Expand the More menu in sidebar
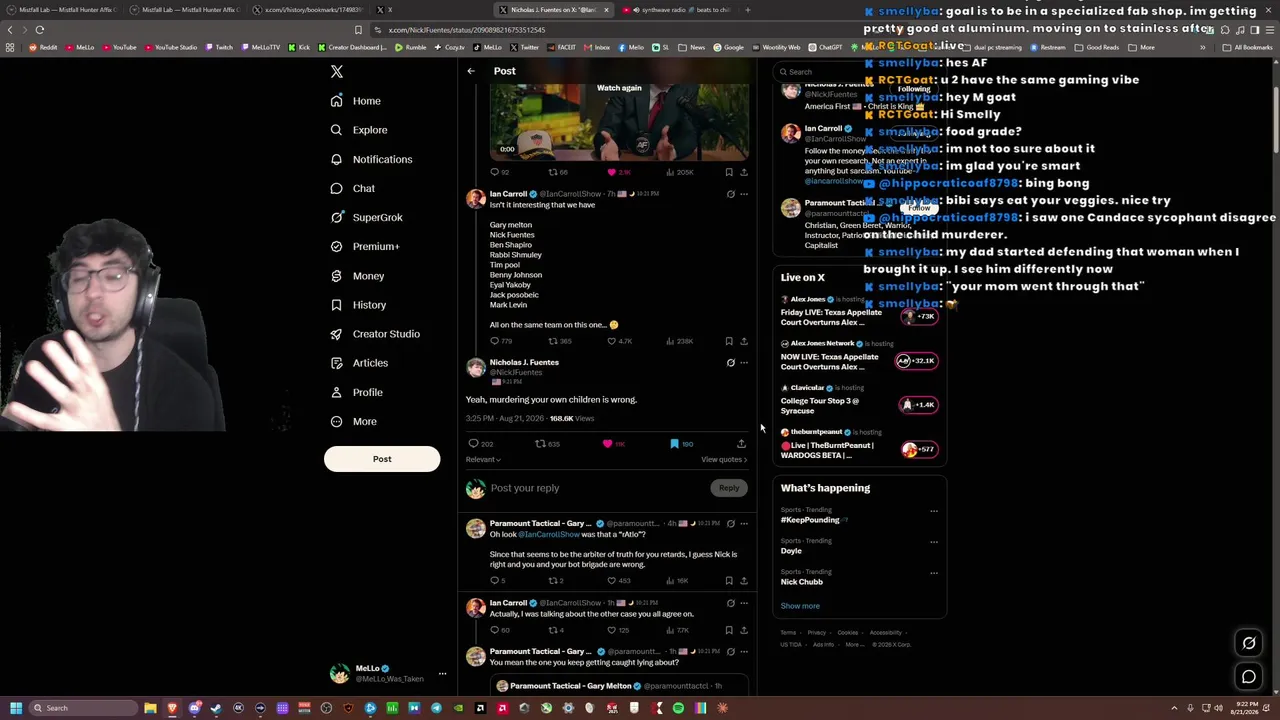1280x720 pixels. (x=354, y=422)
